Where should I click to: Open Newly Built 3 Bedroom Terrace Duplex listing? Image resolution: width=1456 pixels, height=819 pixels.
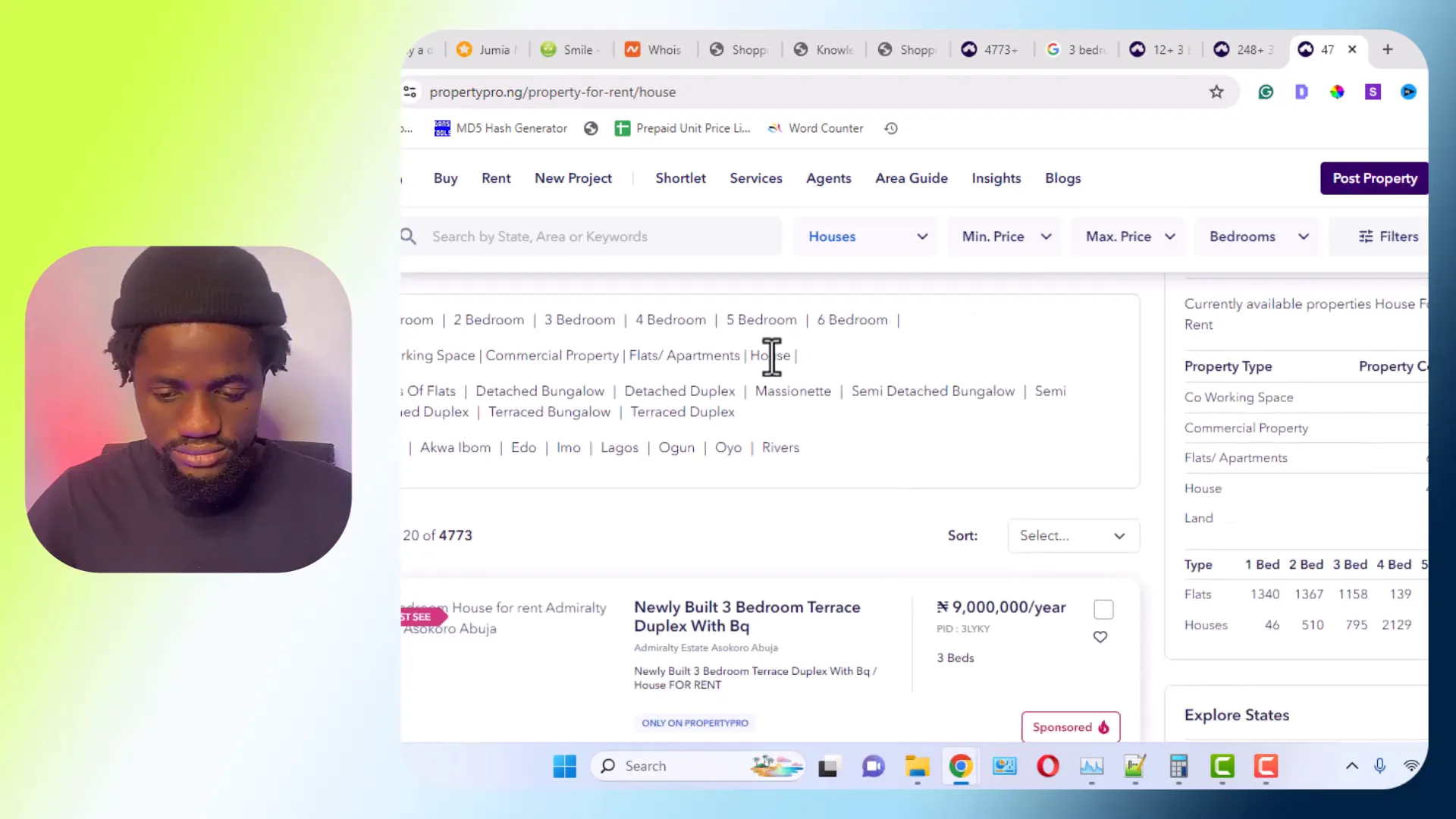[747, 617]
